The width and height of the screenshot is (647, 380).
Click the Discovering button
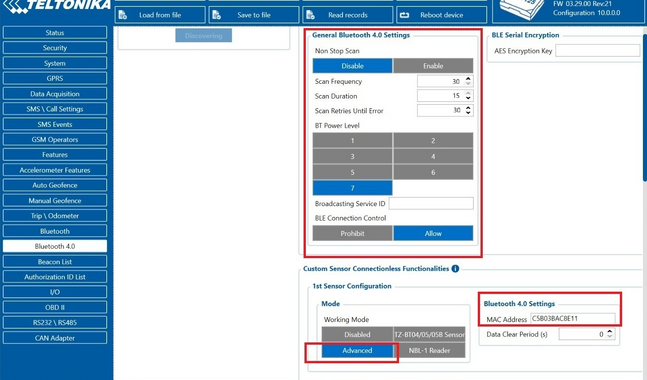203,35
